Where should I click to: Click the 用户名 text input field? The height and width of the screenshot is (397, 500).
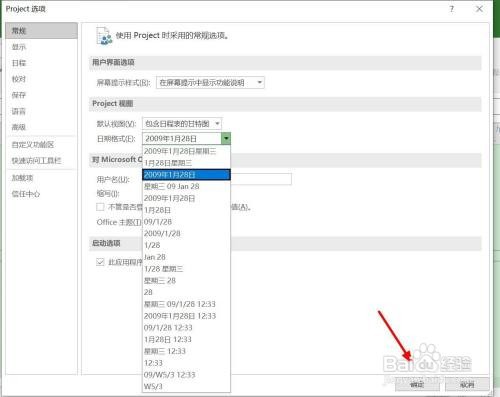261,179
